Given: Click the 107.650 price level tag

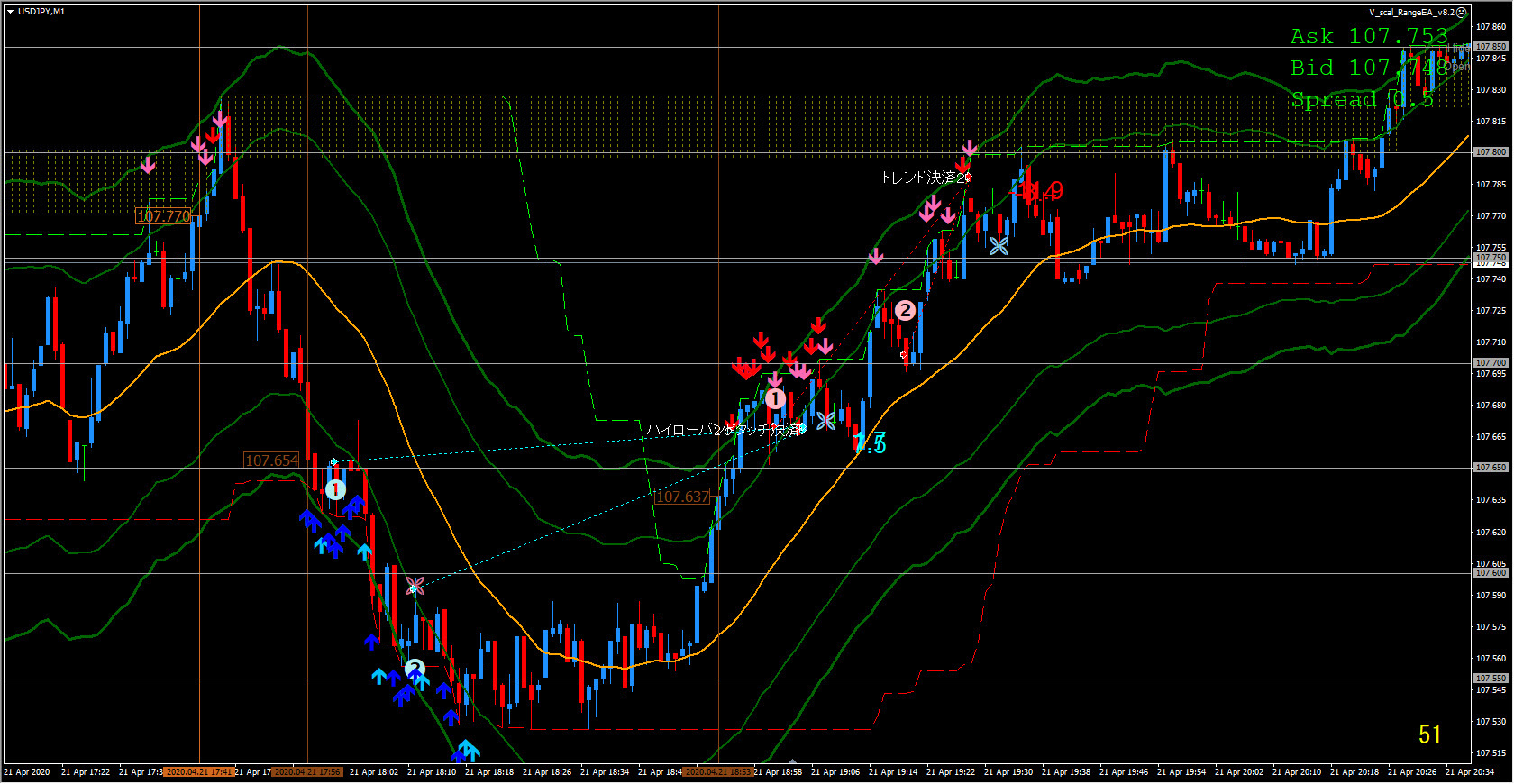Looking at the screenshot, I should tap(1491, 468).
